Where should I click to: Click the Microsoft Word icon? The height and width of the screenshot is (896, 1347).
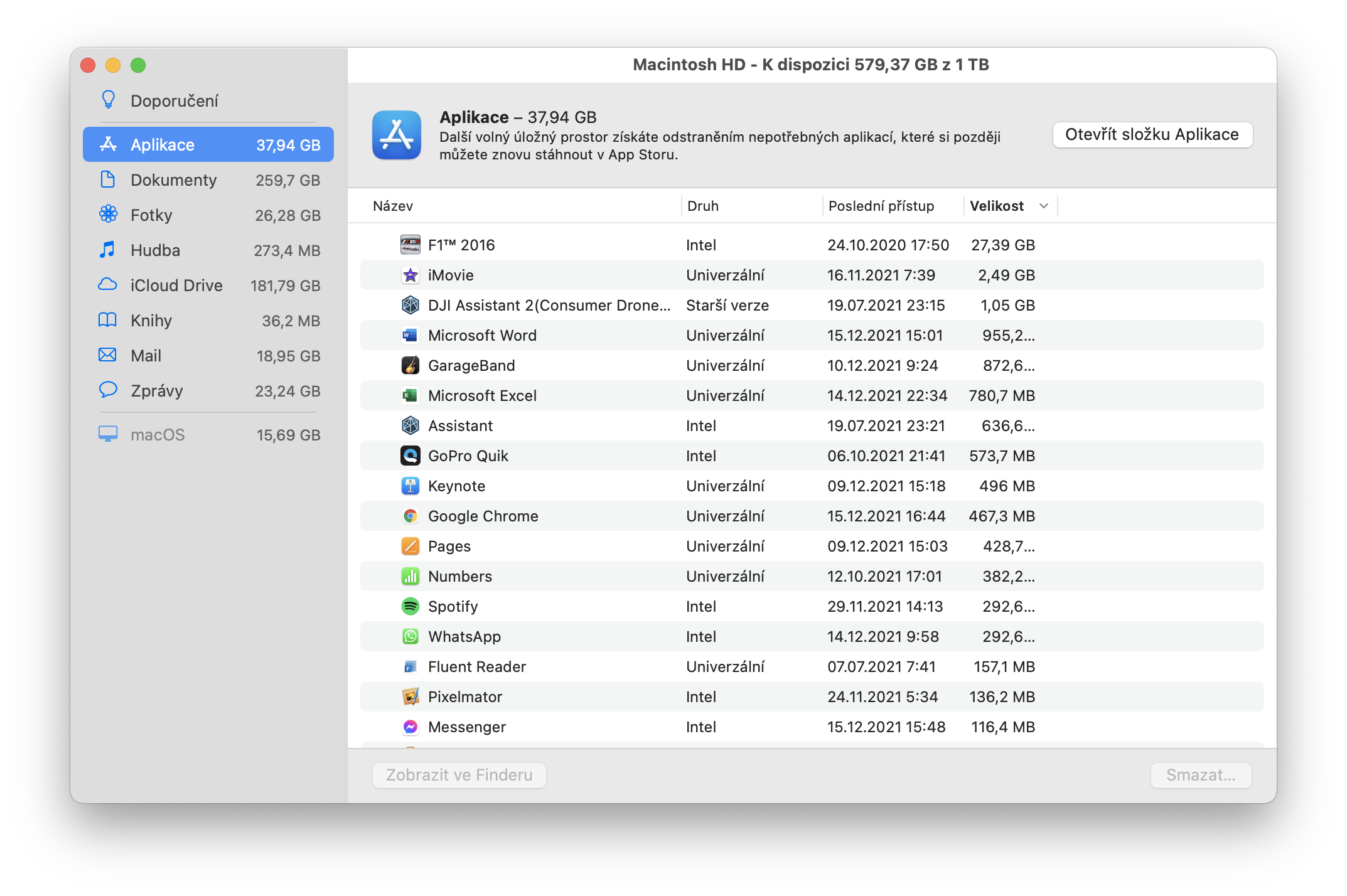[x=410, y=335]
